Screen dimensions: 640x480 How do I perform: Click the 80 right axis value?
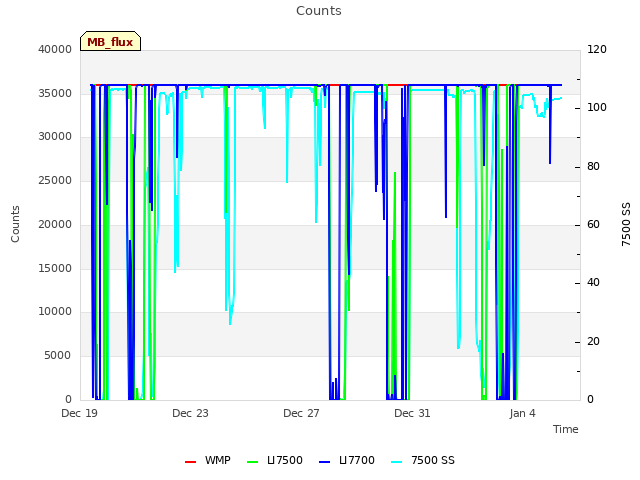pyautogui.click(x=593, y=167)
